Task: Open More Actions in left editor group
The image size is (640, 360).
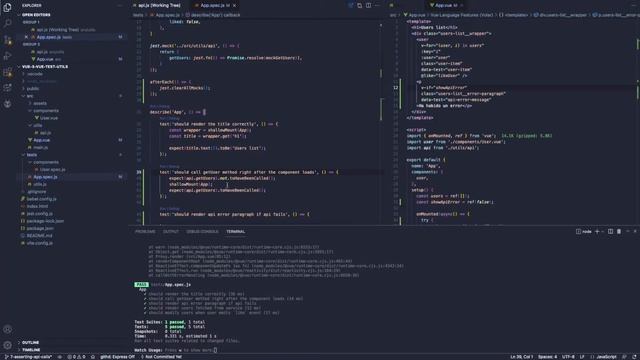Action: (377, 5)
